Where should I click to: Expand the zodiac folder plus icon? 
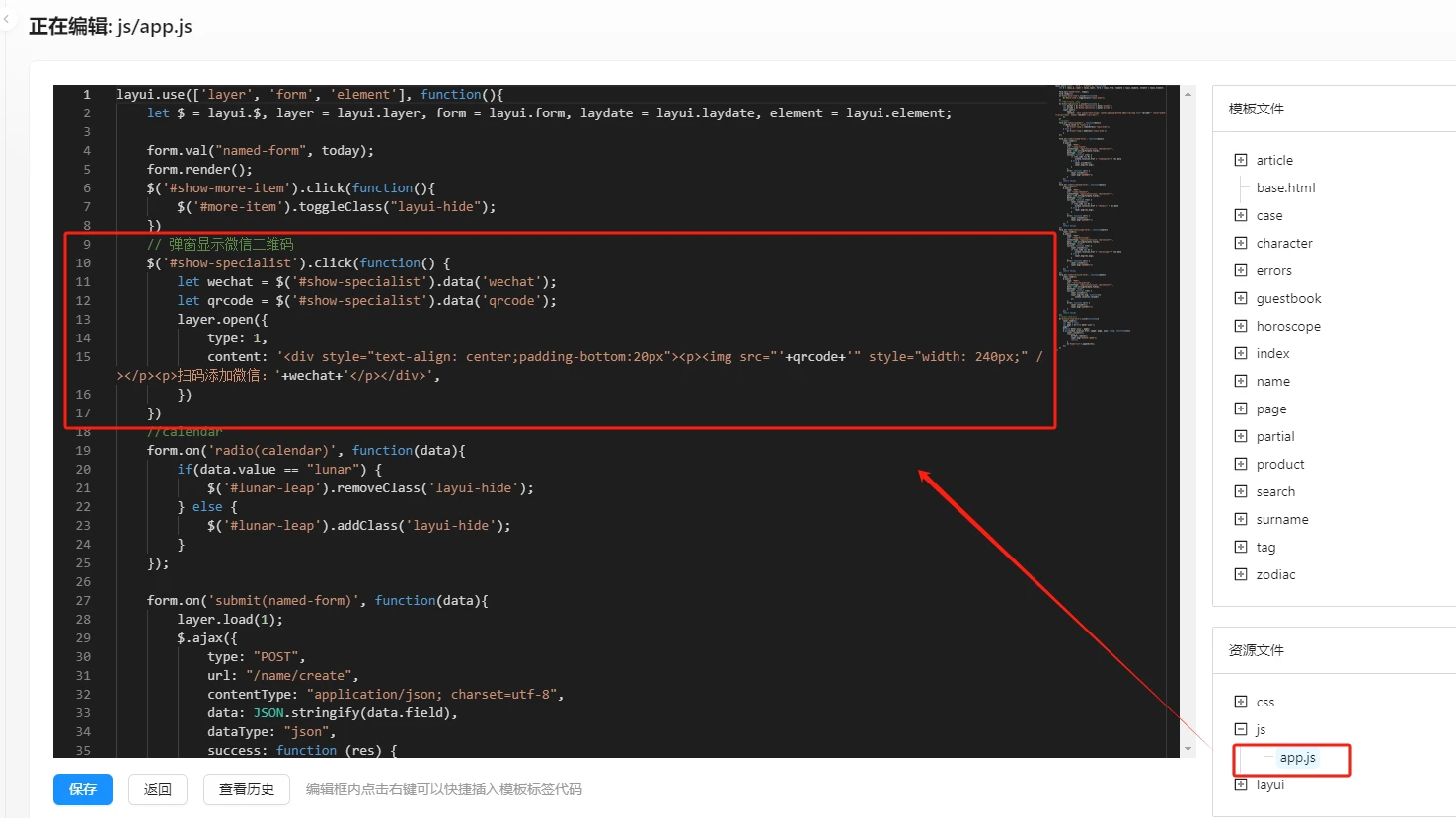pos(1240,574)
